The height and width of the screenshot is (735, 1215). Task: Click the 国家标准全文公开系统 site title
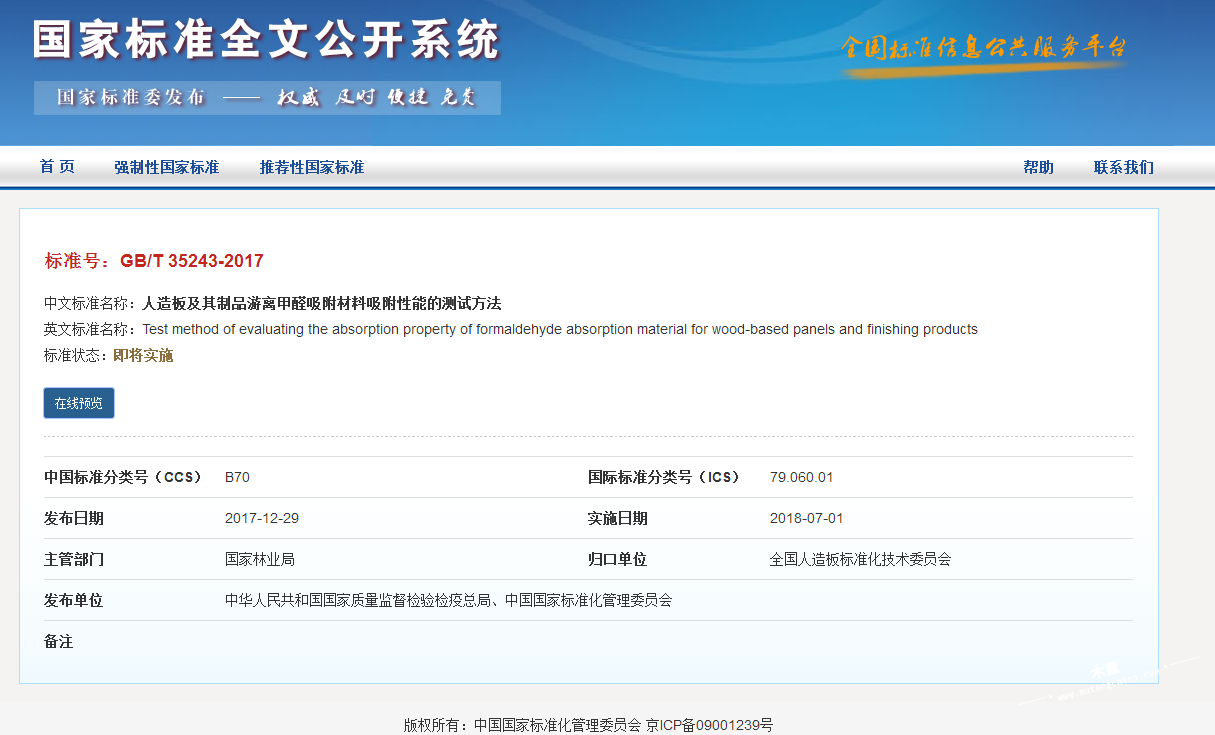point(266,41)
